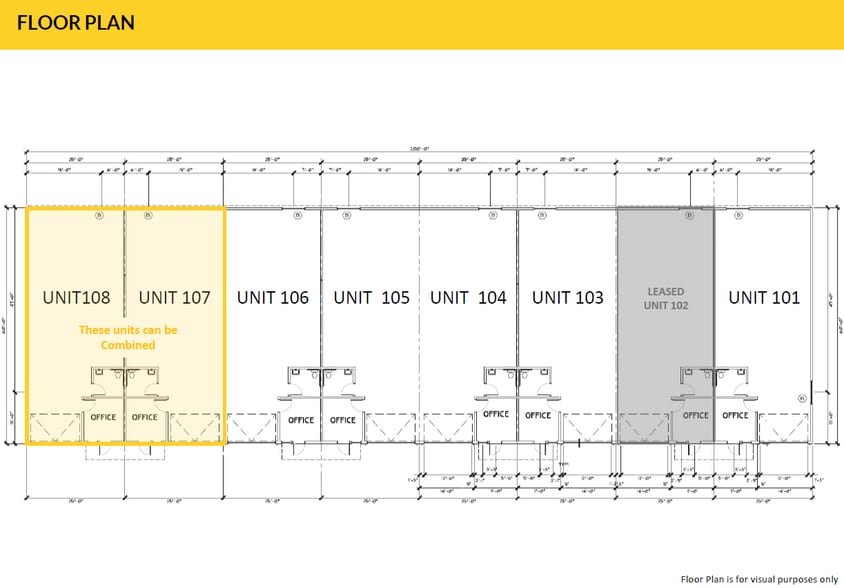The height and width of the screenshot is (588, 844).
Task: Click the circle marker atop Unit 103
Action: point(541,214)
